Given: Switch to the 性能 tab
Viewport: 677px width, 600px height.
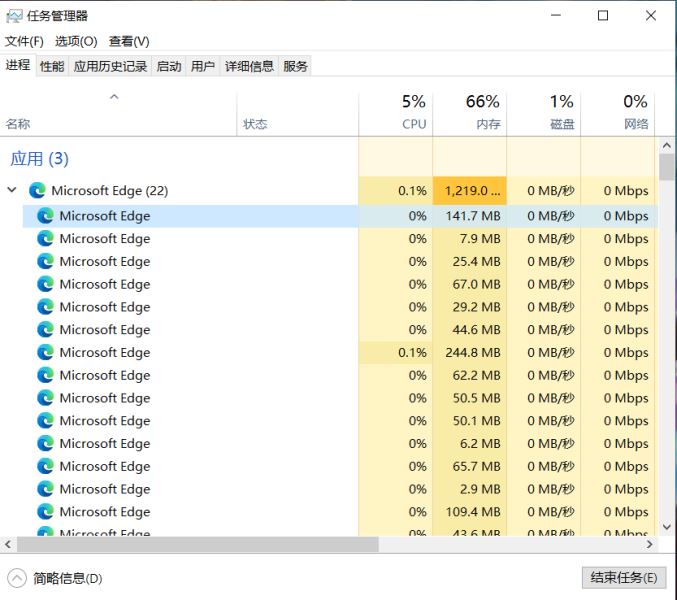Looking at the screenshot, I should pos(52,66).
